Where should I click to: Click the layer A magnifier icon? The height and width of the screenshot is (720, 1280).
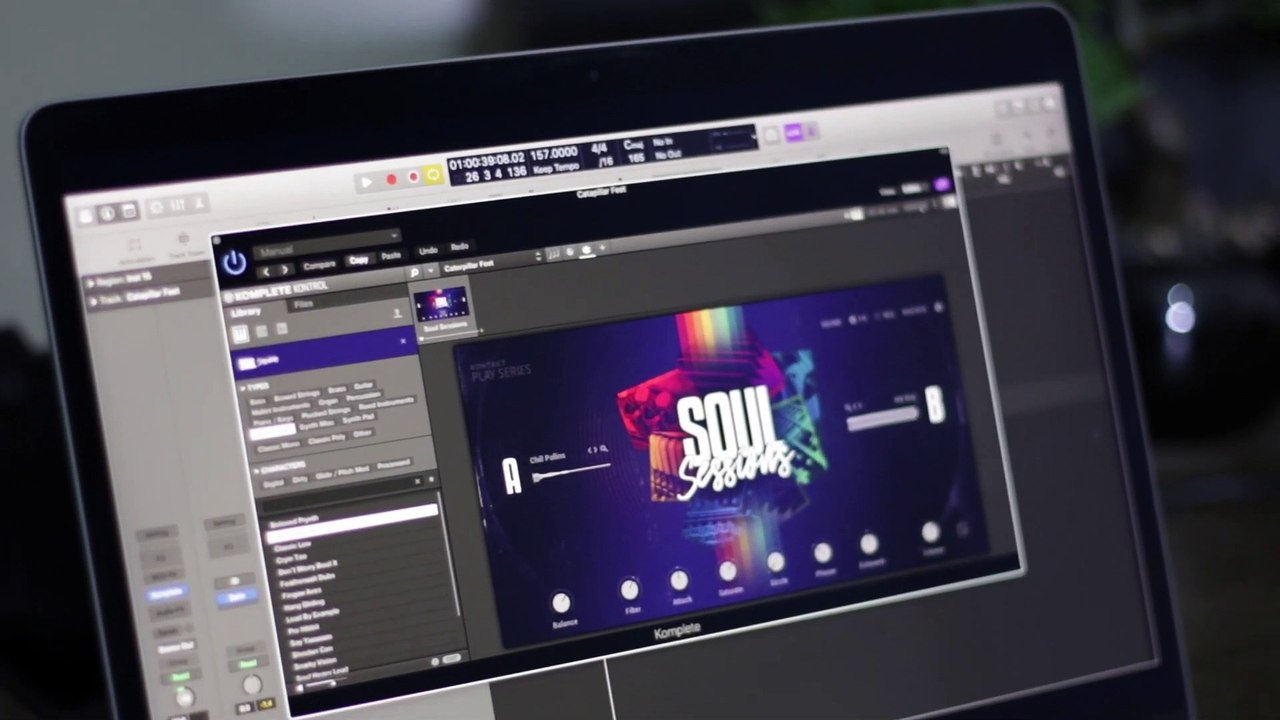click(x=604, y=449)
